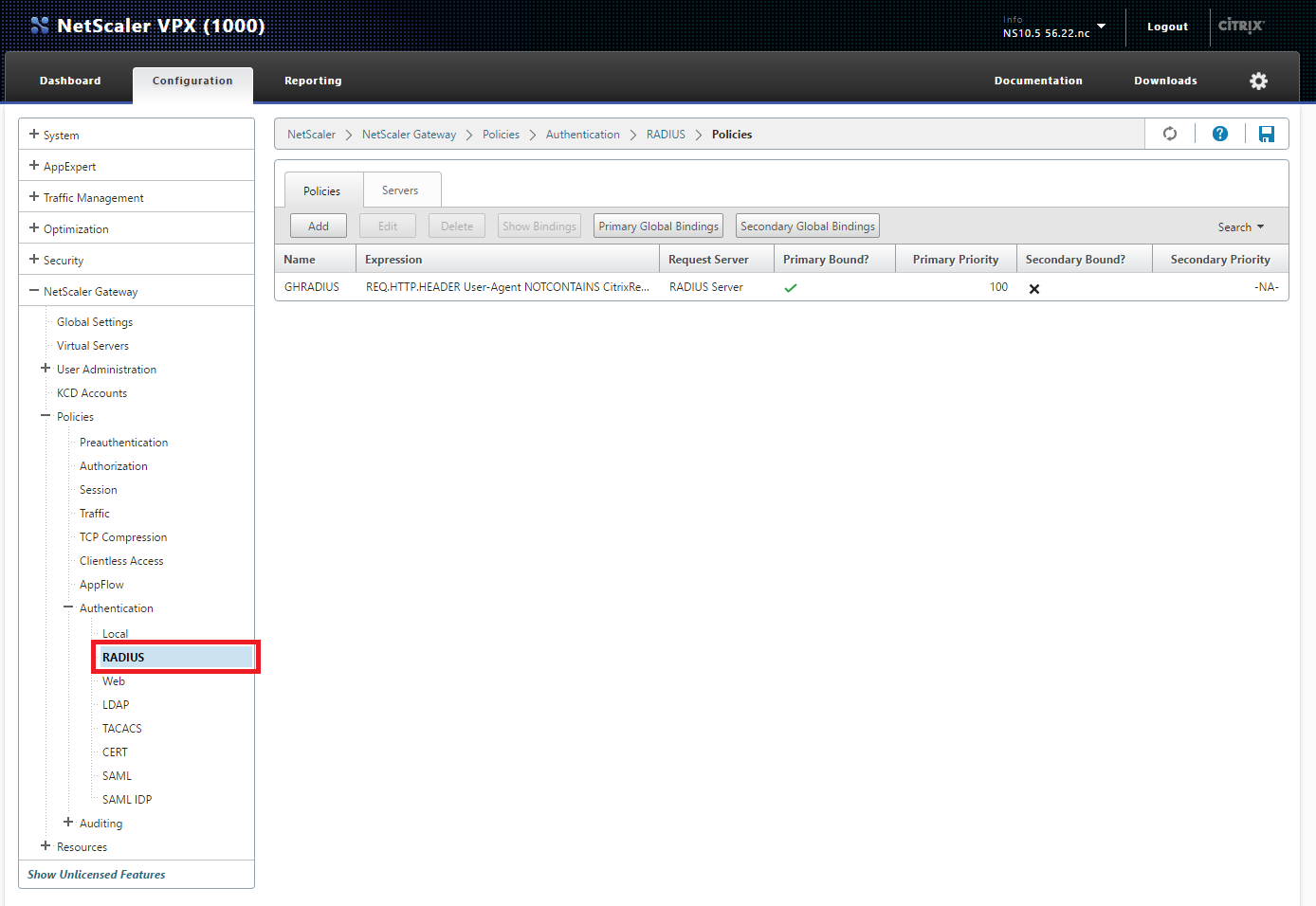The image size is (1316, 906).
Task: Select TACACS authentication
Action: tap(122, 729)
